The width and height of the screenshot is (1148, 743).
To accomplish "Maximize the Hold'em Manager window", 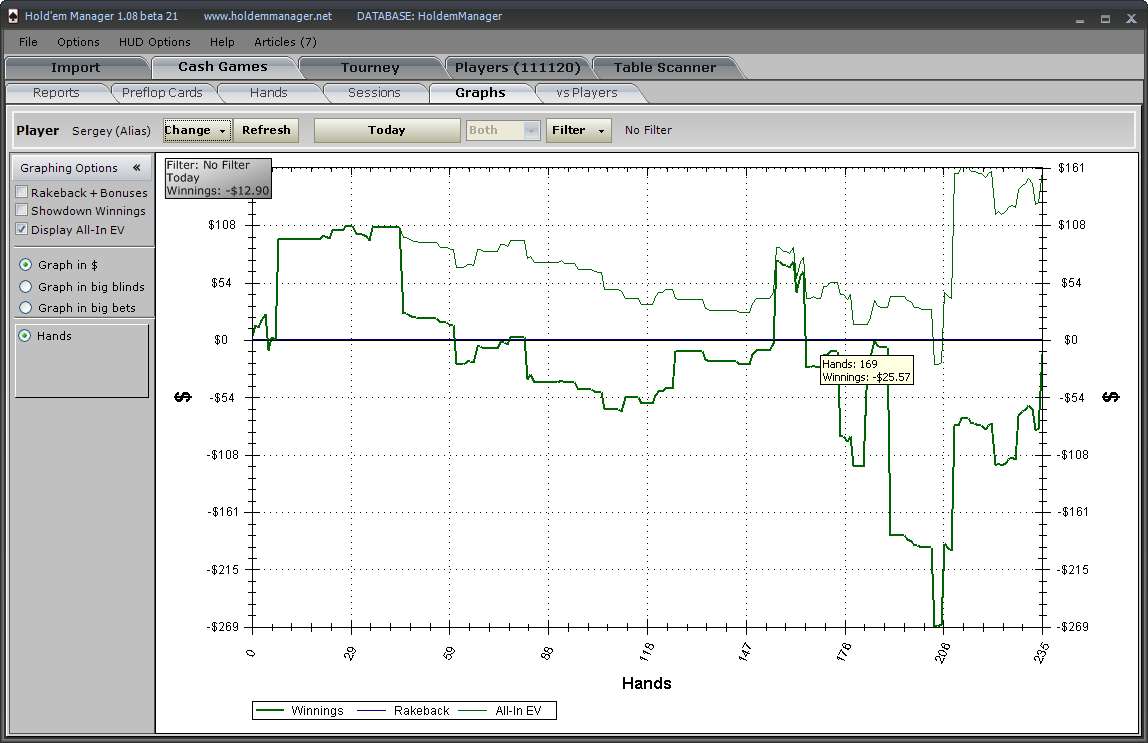I will [1106, 18].
